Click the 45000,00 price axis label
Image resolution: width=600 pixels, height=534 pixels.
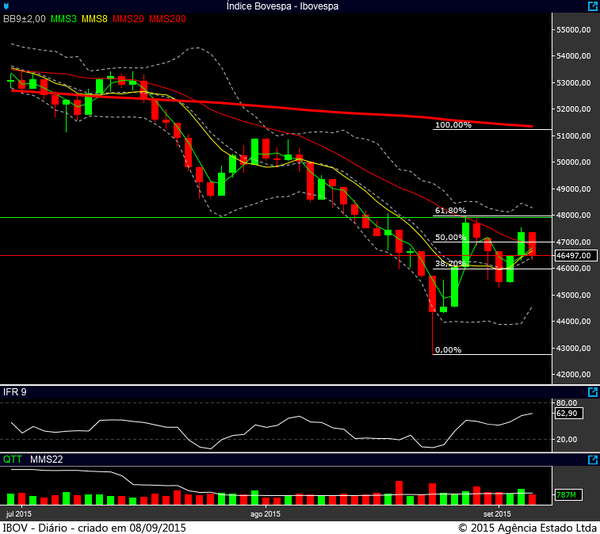click(x=573, y=295)
